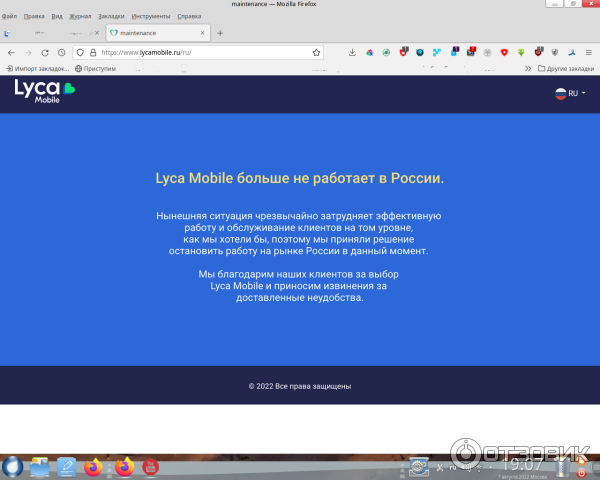The width and height of the screenshot is (600, 480).
Task: Click the multicolored extension icon next to downloads
Action: coord(369,53)
